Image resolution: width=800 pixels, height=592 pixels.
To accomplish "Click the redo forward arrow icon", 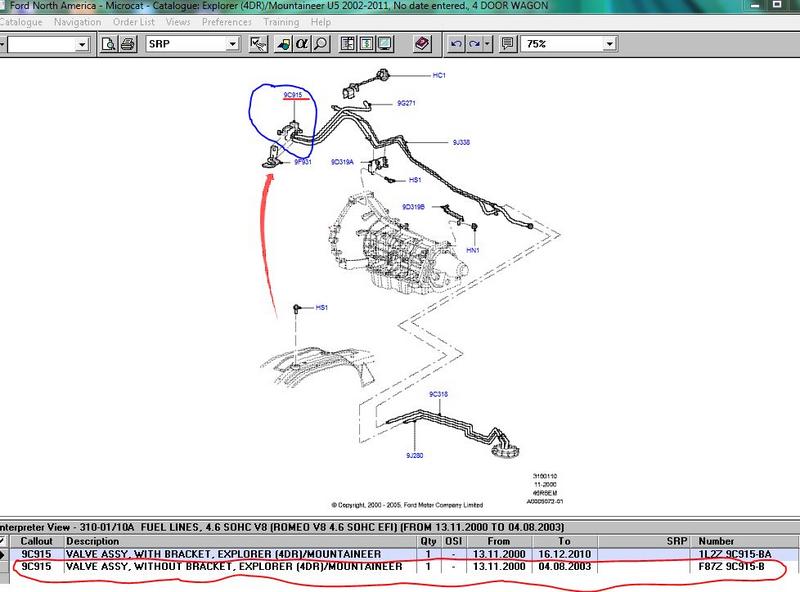I will 474,44.
